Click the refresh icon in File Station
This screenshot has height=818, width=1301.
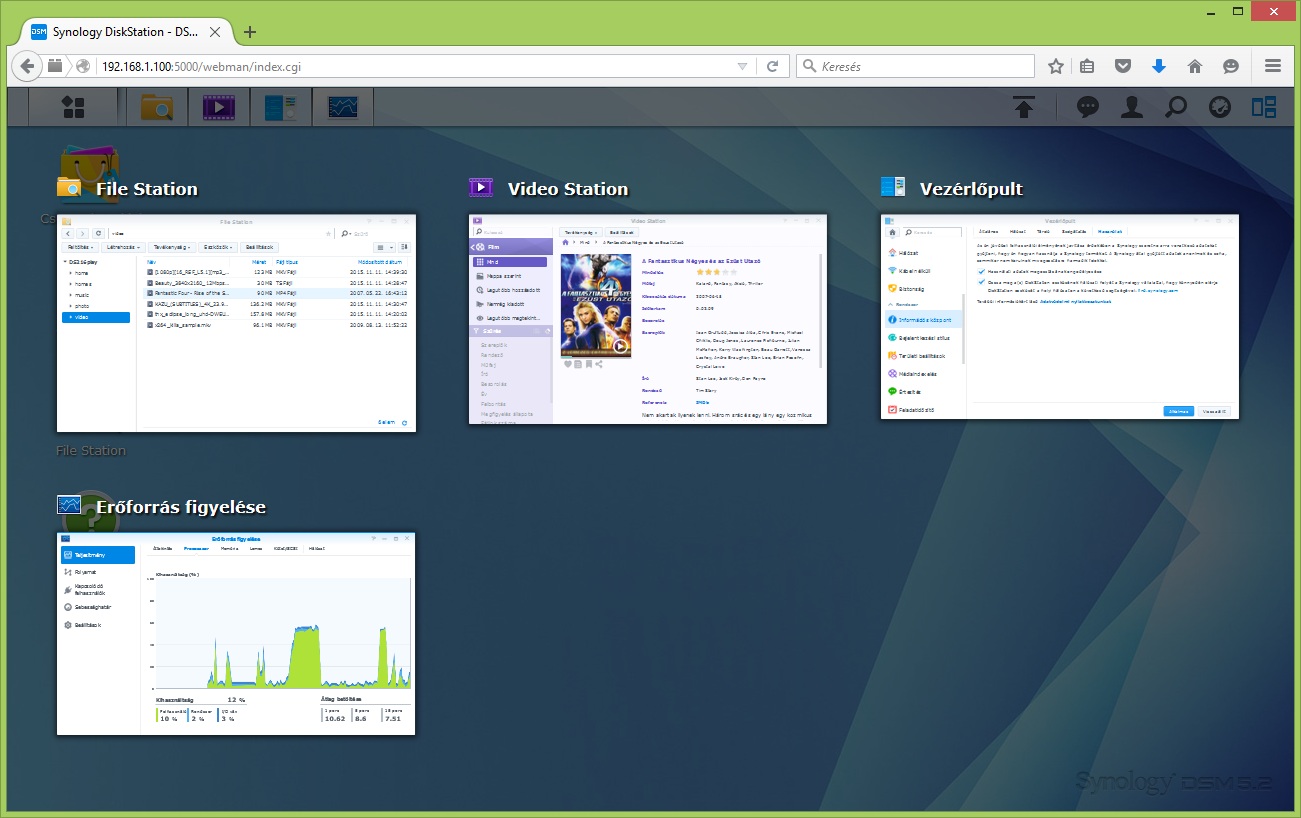98,233
